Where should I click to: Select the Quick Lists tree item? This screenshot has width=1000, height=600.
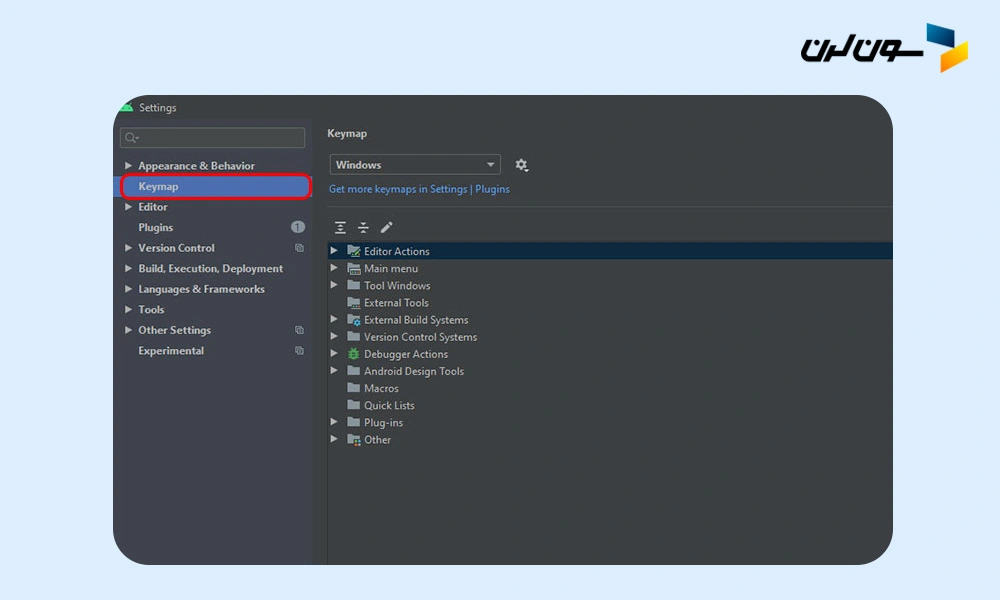pyautogui.click(x=389, y=405)
